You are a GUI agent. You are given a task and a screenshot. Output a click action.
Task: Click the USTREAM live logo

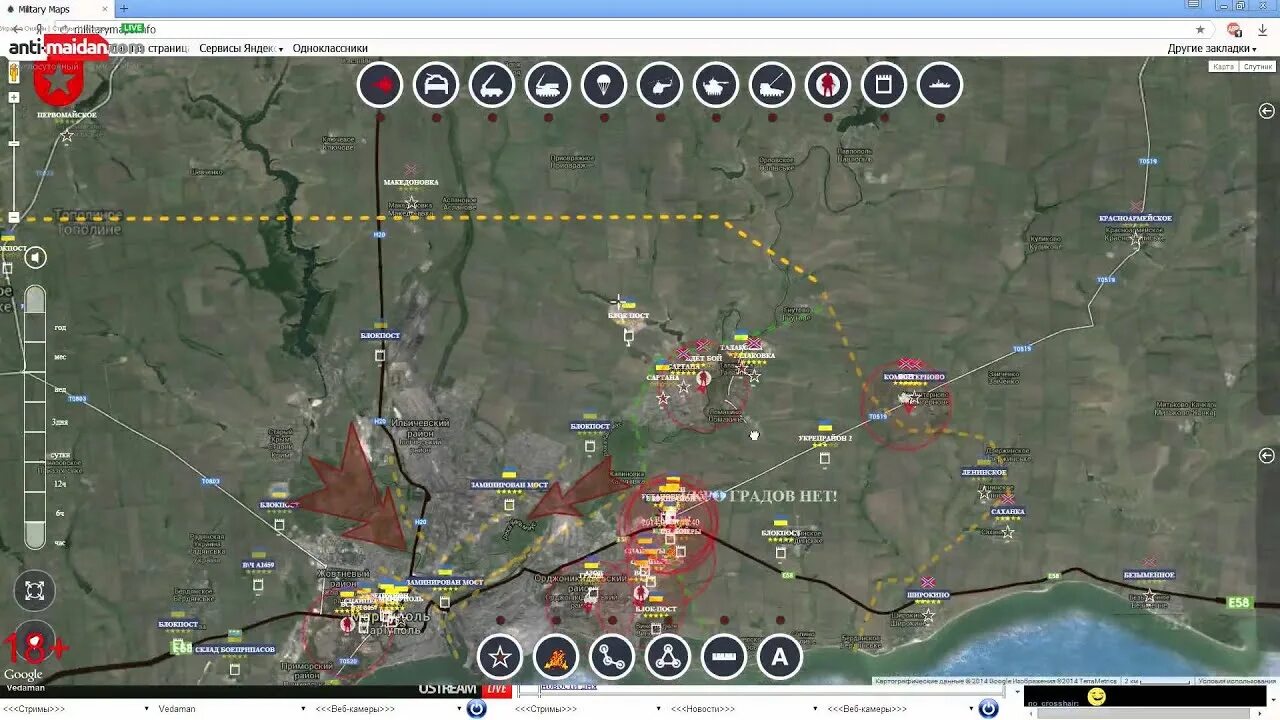pos(464,689)
